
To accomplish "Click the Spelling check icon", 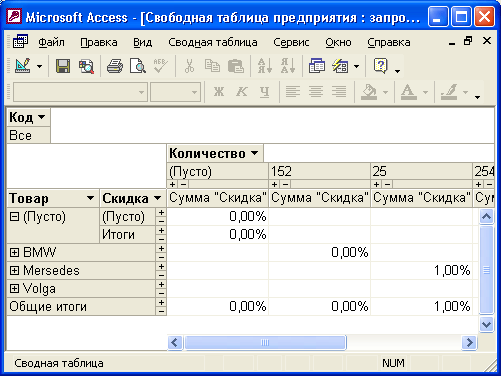I will click(160, 66).
